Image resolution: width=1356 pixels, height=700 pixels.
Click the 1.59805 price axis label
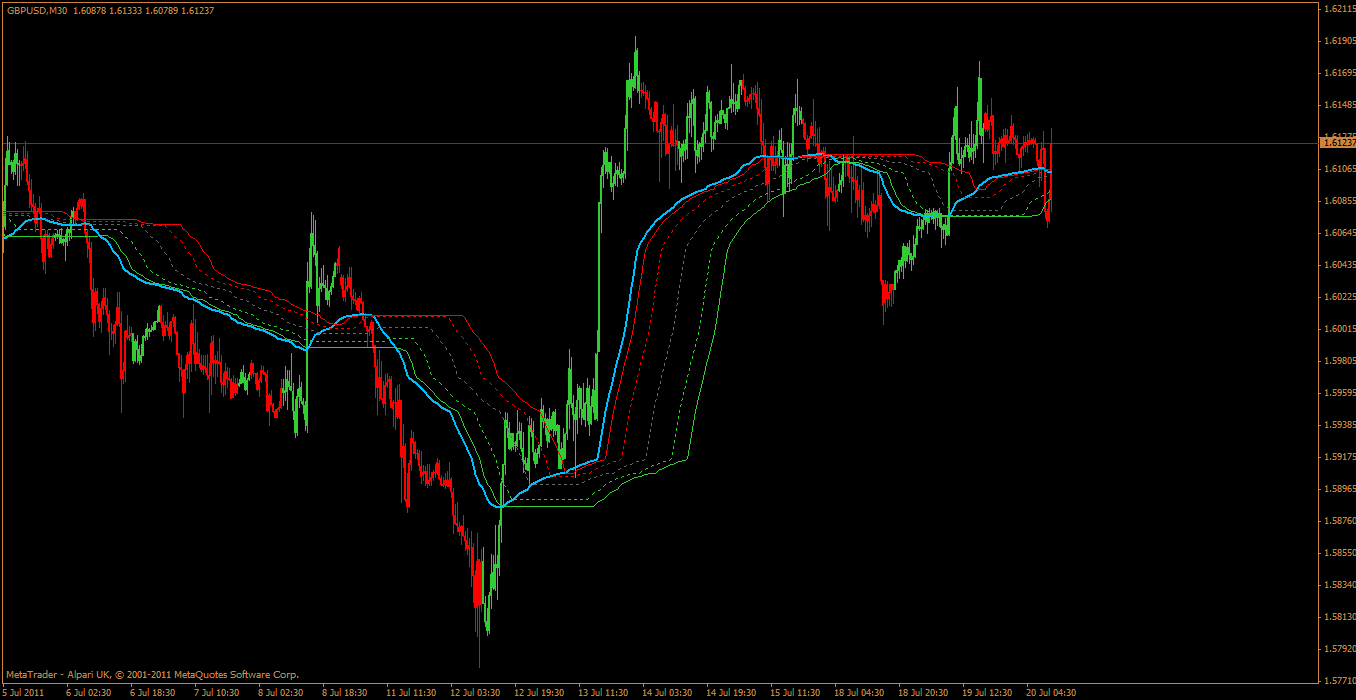[x=1338, y=361]
